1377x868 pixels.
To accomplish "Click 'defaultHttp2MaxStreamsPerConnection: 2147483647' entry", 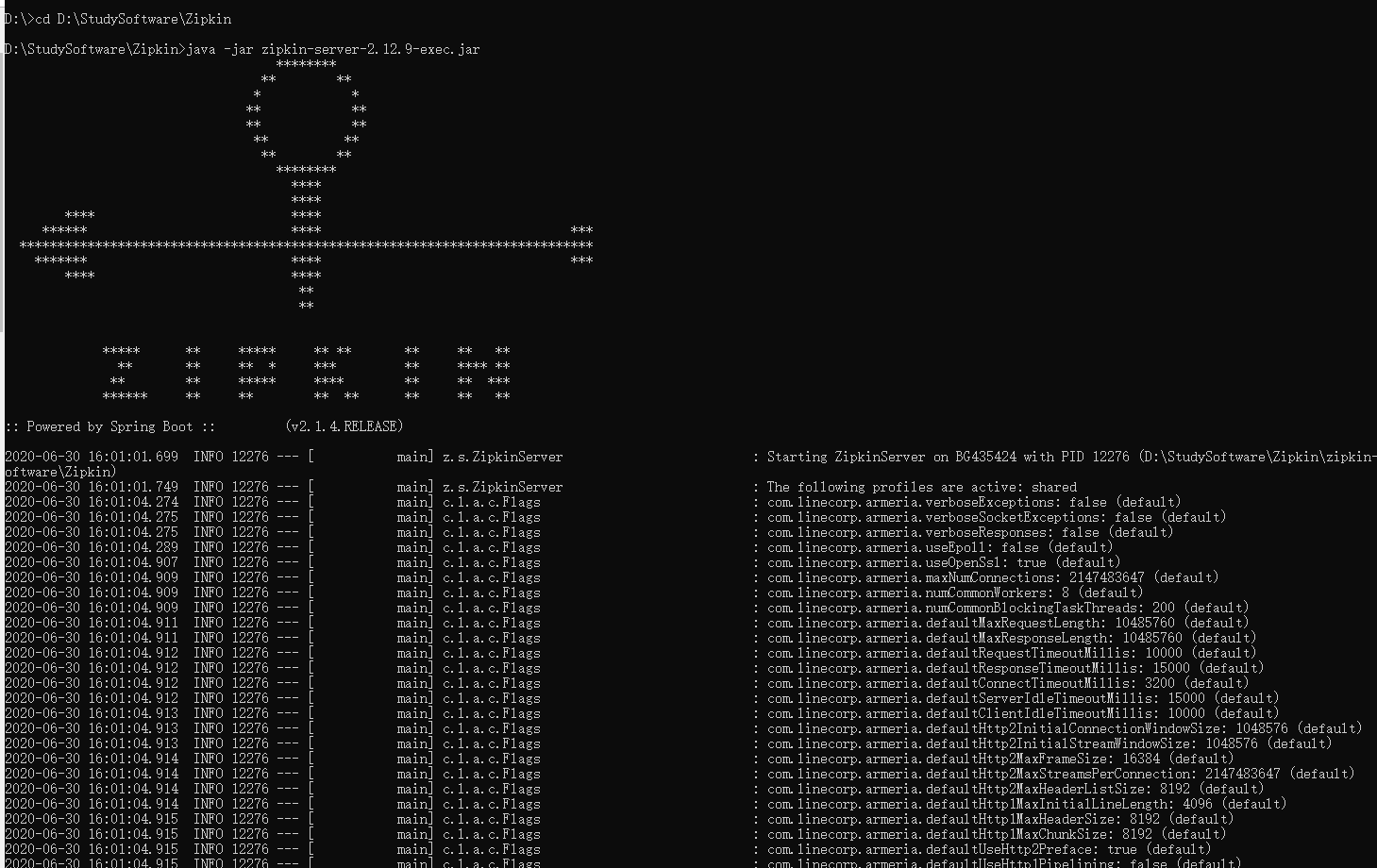I will (1103, 774).
